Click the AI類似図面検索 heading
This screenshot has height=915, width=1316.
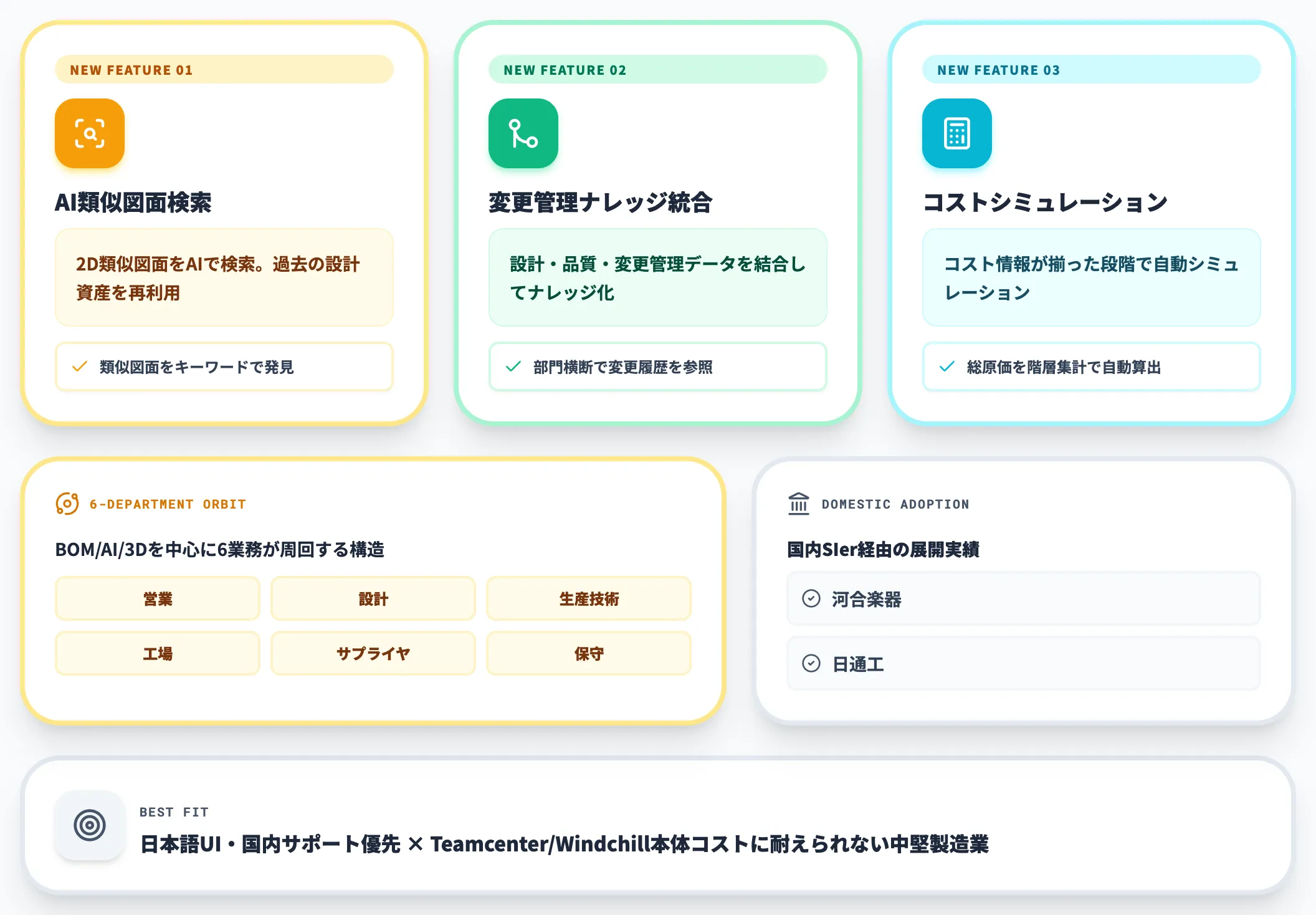(133, 203)
